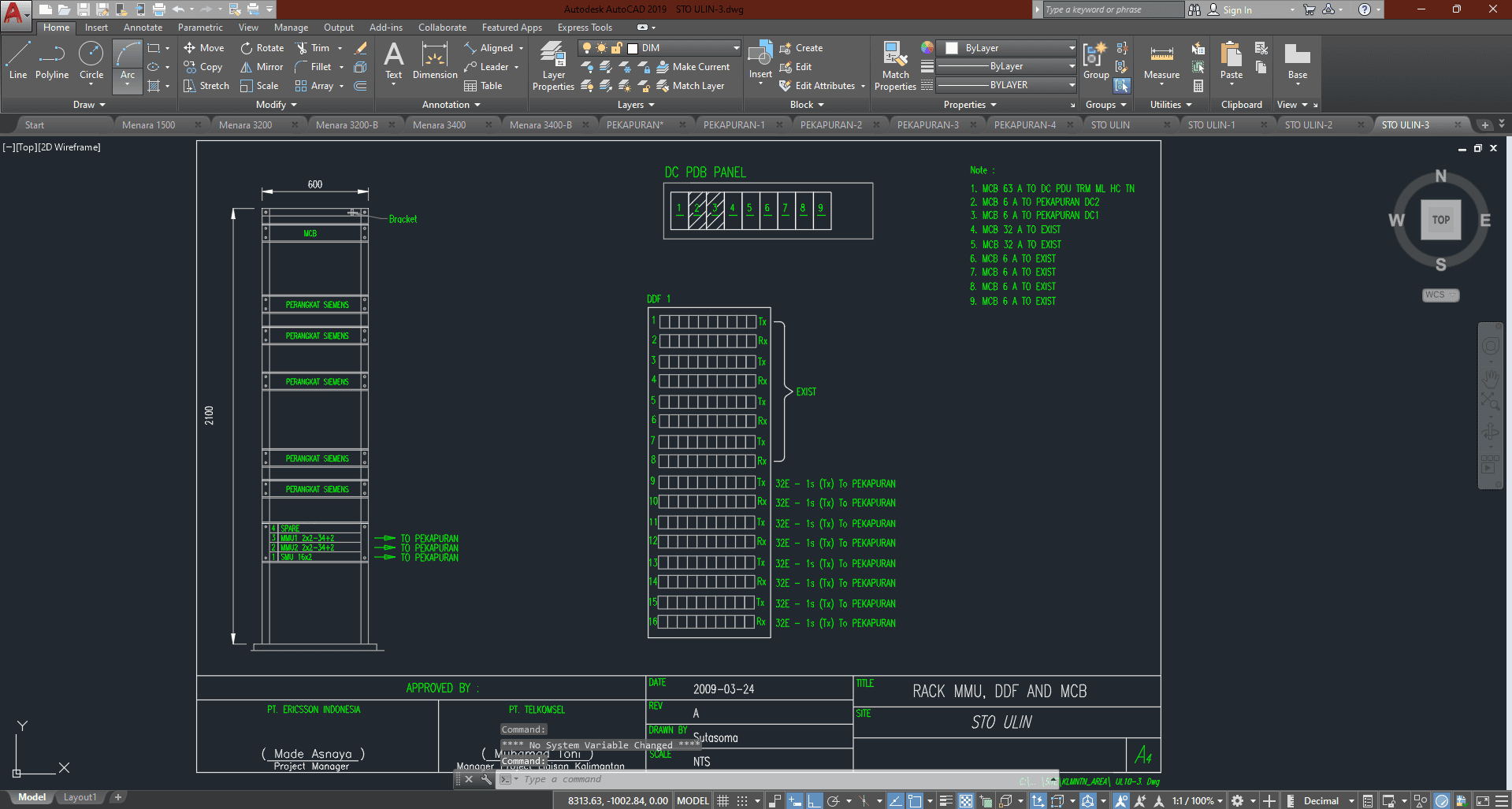
Task: Toggle polar tracking in status bar
Action: pos(833,800)
